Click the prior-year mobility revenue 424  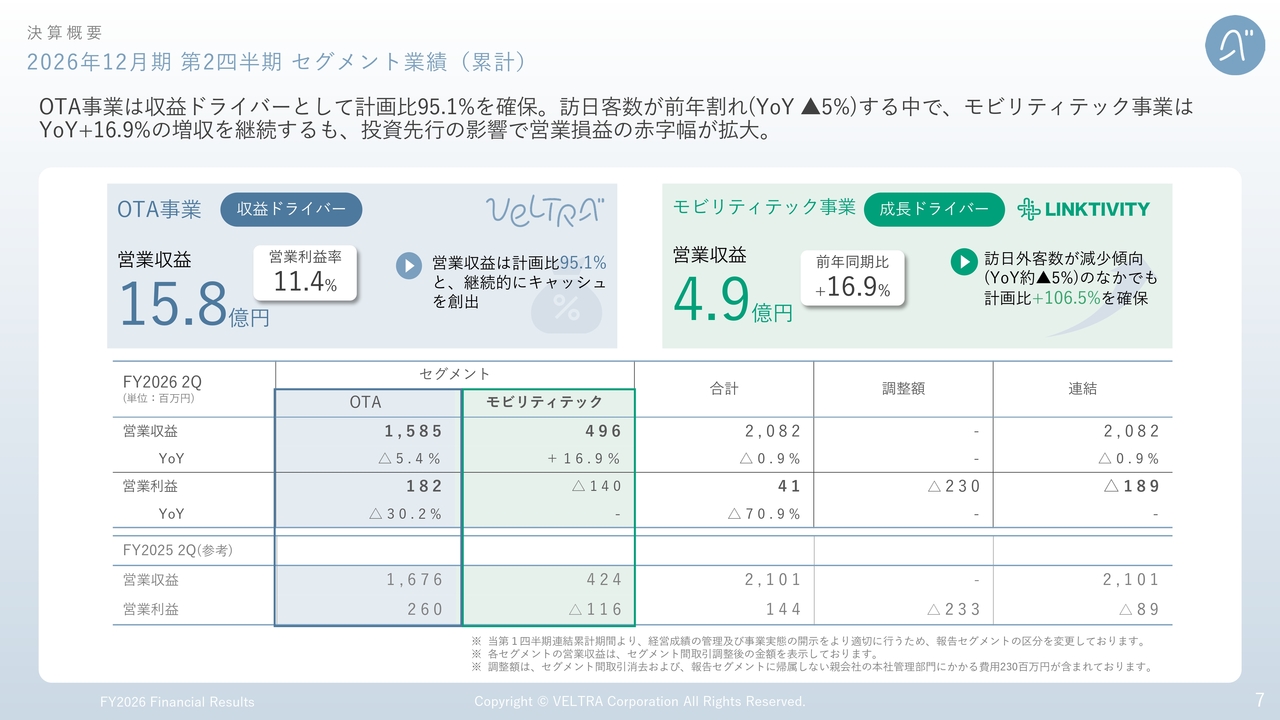[604, 580]
